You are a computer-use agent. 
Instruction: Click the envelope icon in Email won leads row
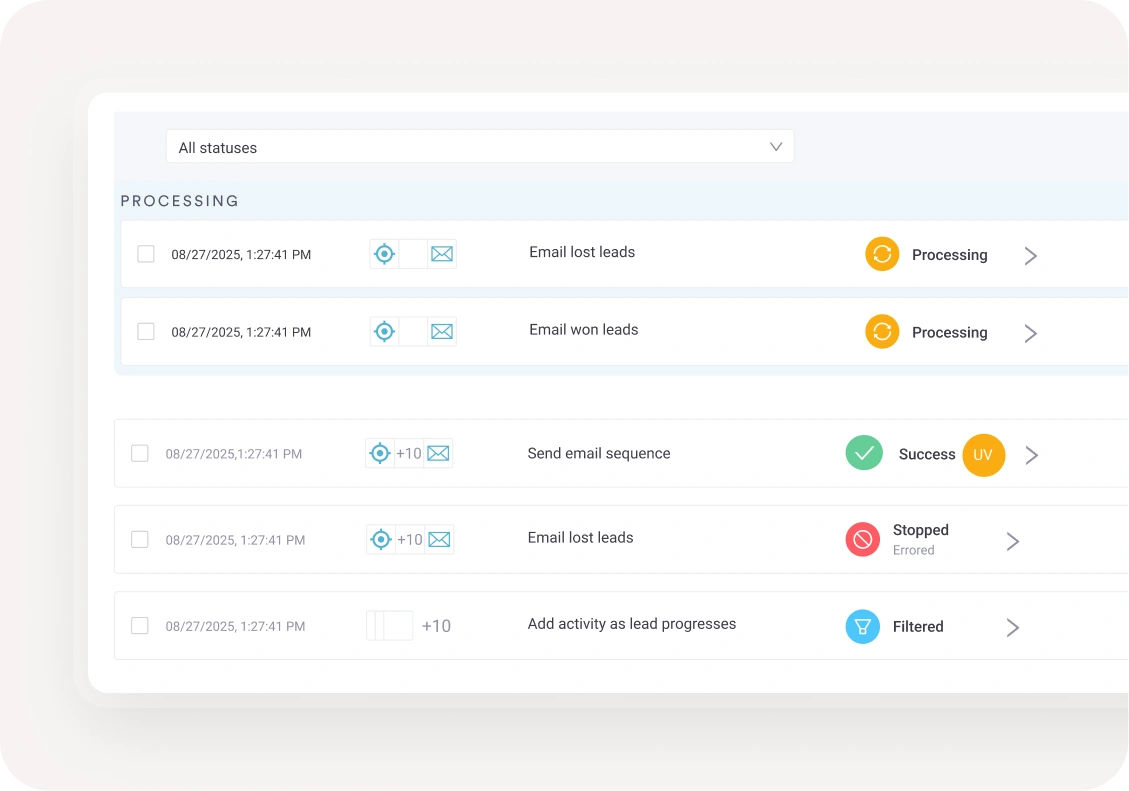click(x=442, y=332)
